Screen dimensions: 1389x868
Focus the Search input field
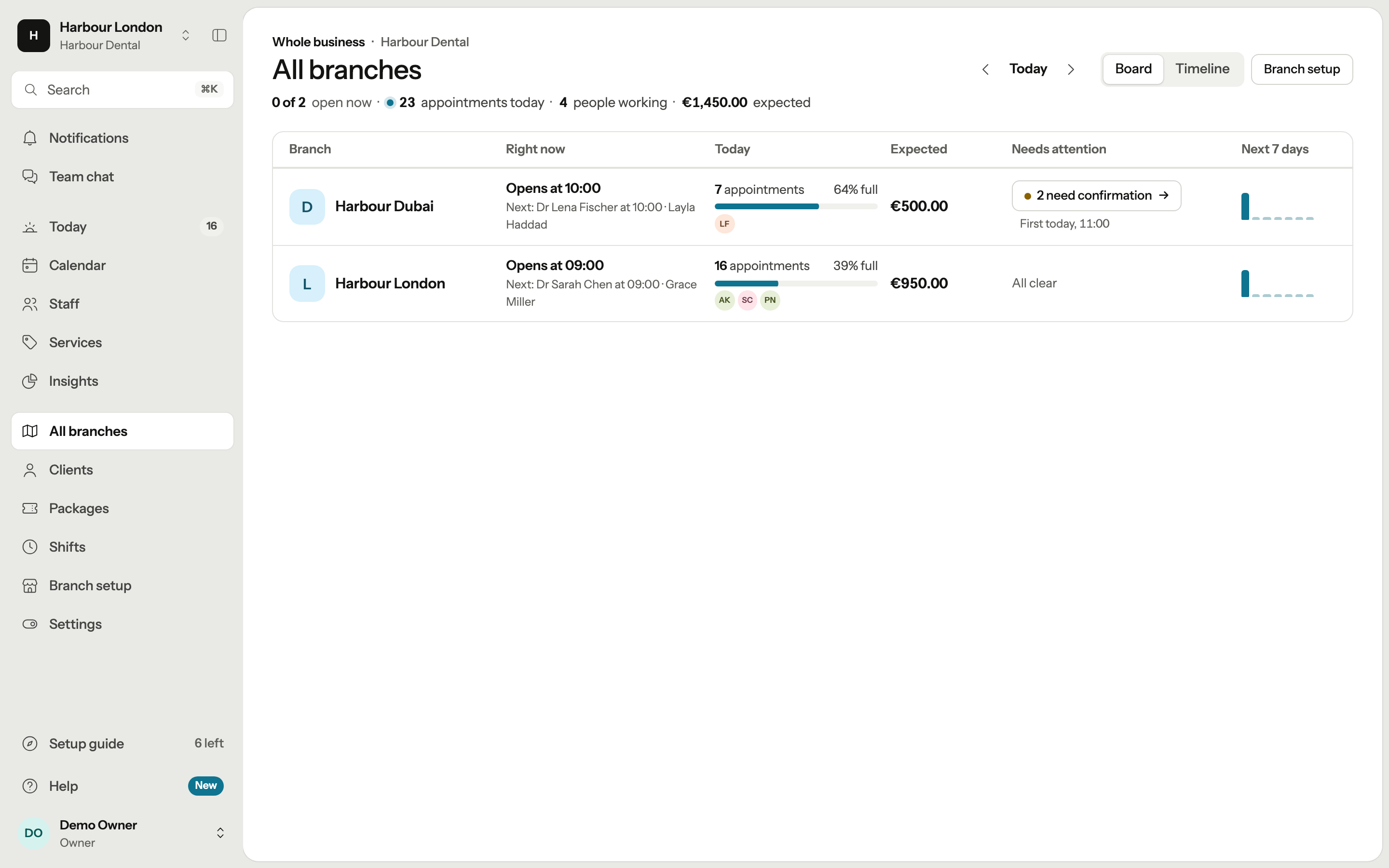click(122, 90)
